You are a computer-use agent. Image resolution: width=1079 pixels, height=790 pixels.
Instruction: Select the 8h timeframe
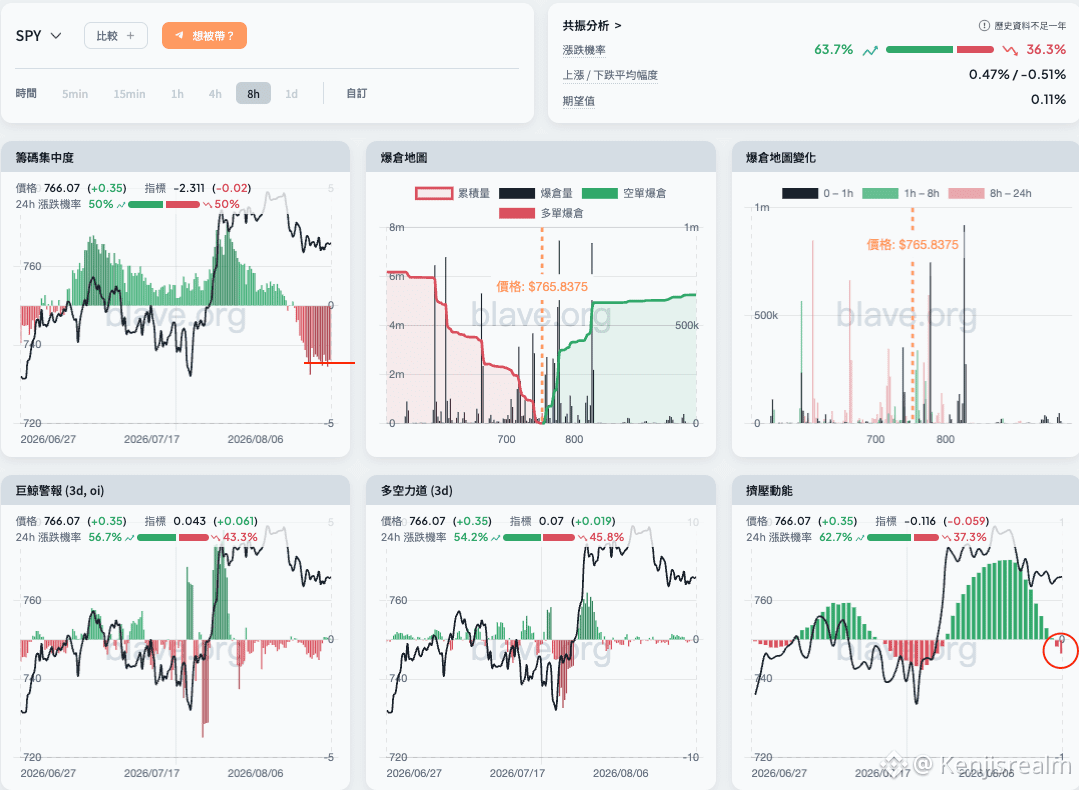[253, 94]
